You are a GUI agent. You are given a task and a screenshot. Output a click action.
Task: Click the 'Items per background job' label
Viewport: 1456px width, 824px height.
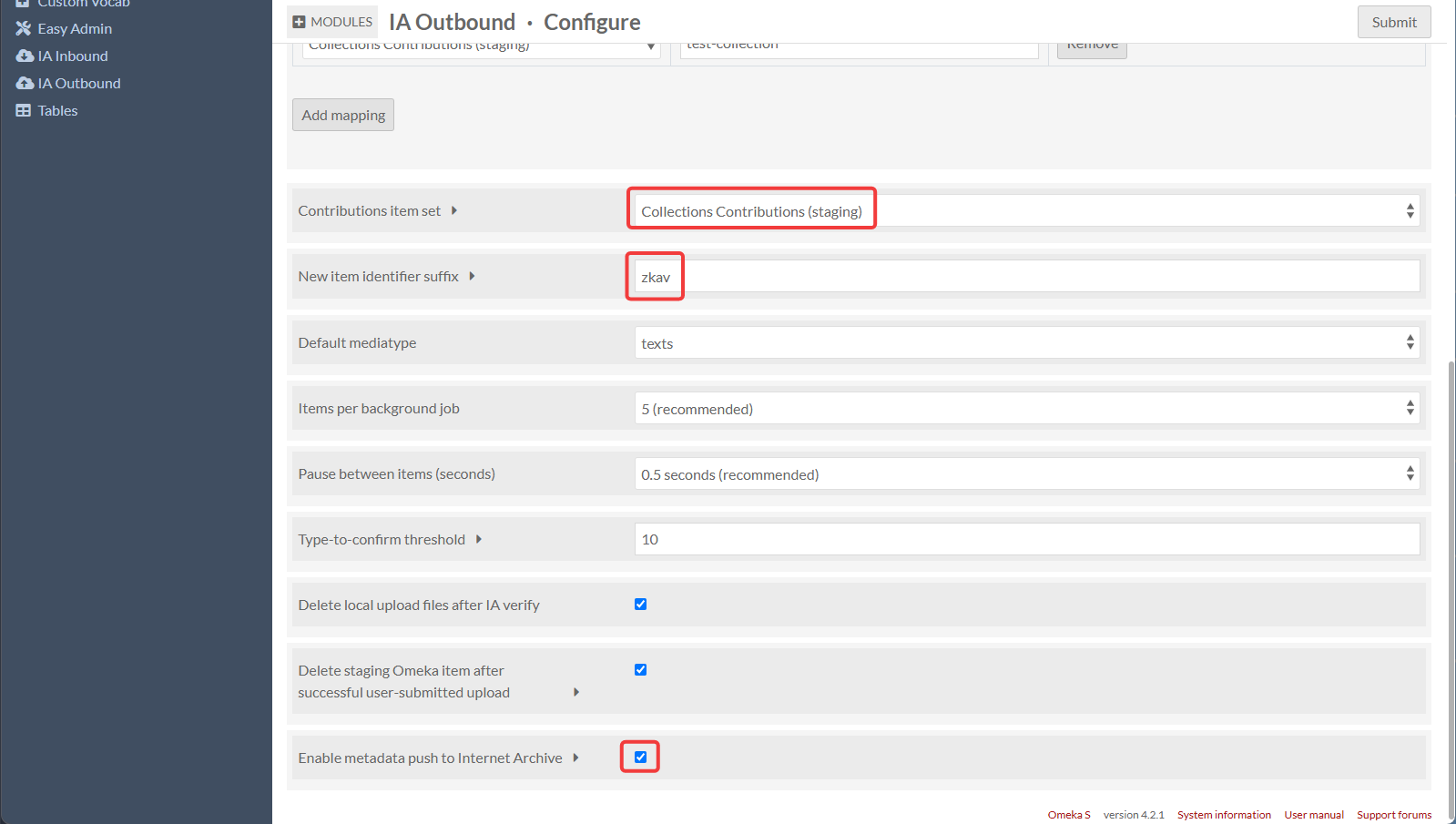[379, 408]
